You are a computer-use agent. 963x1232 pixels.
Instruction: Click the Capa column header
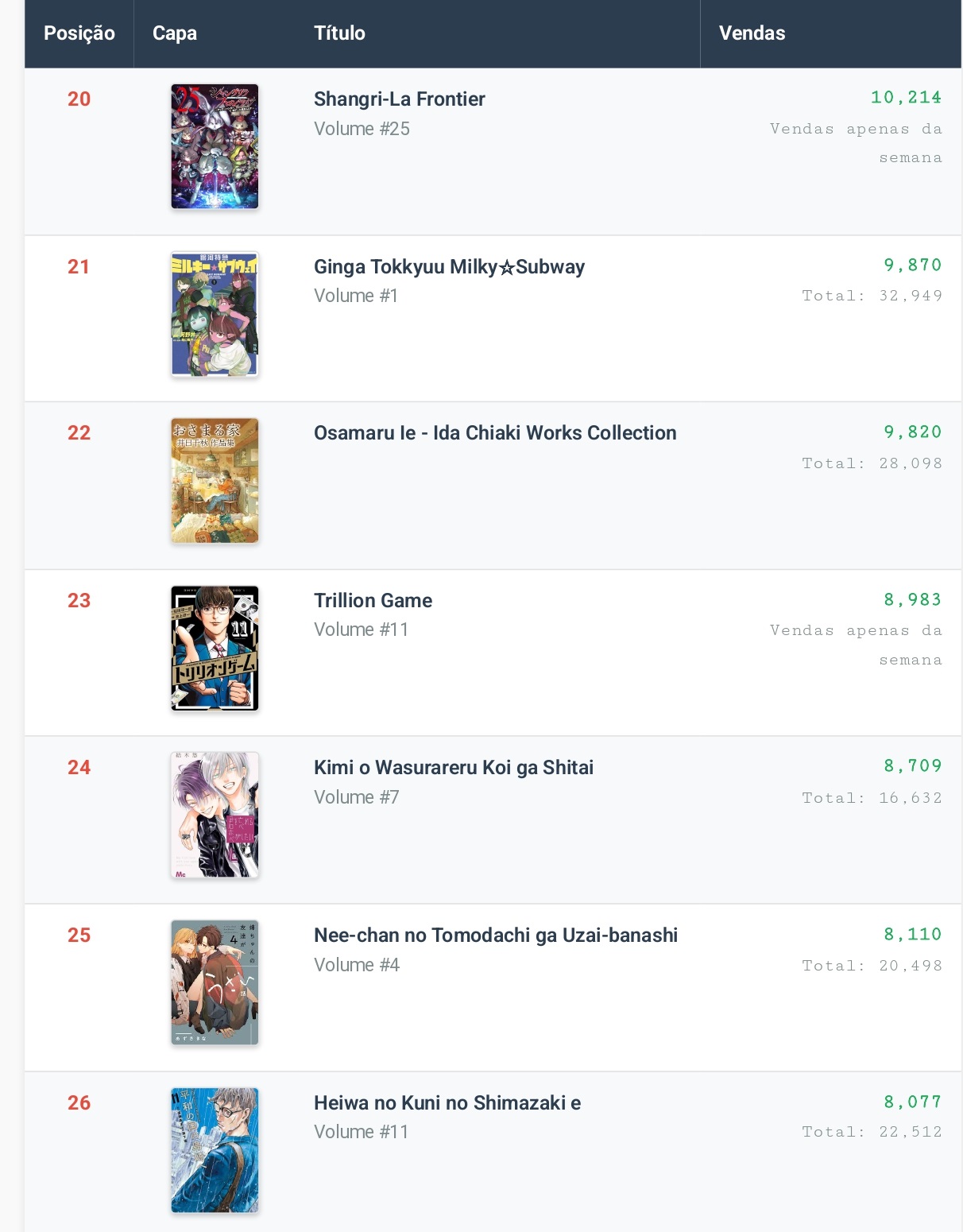click(x=175, y=33)
